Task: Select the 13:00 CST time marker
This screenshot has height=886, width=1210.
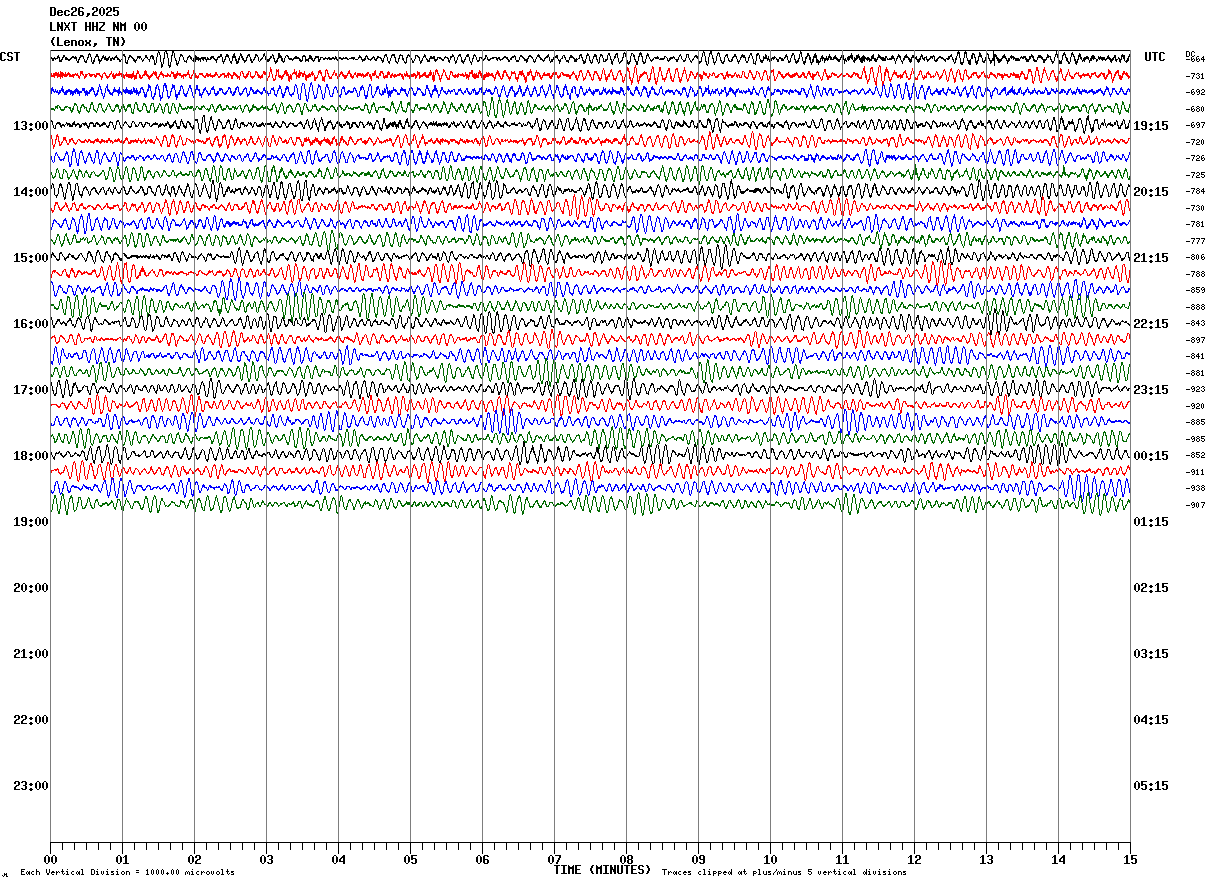Action: (31, 126)
